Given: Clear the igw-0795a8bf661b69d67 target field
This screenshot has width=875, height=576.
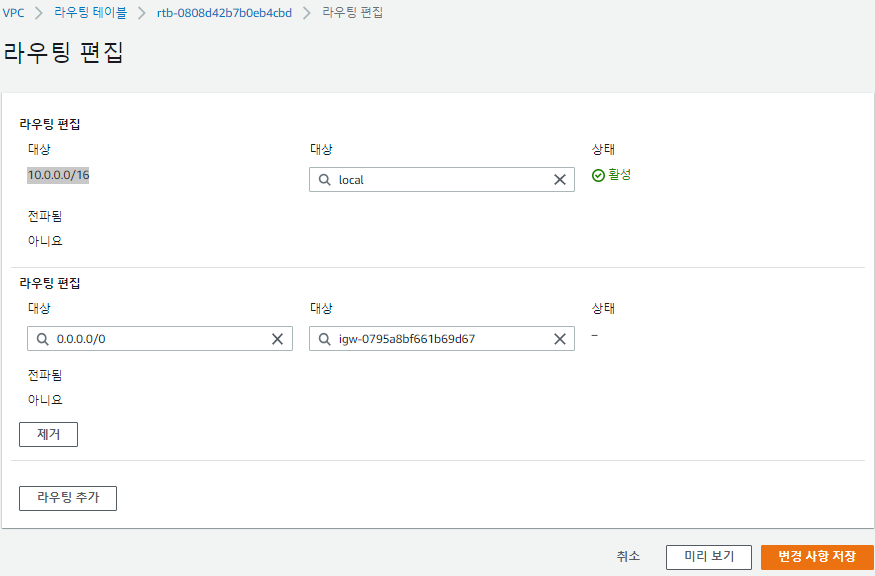Looking at the screenshot, I should [x=559, y=339].
